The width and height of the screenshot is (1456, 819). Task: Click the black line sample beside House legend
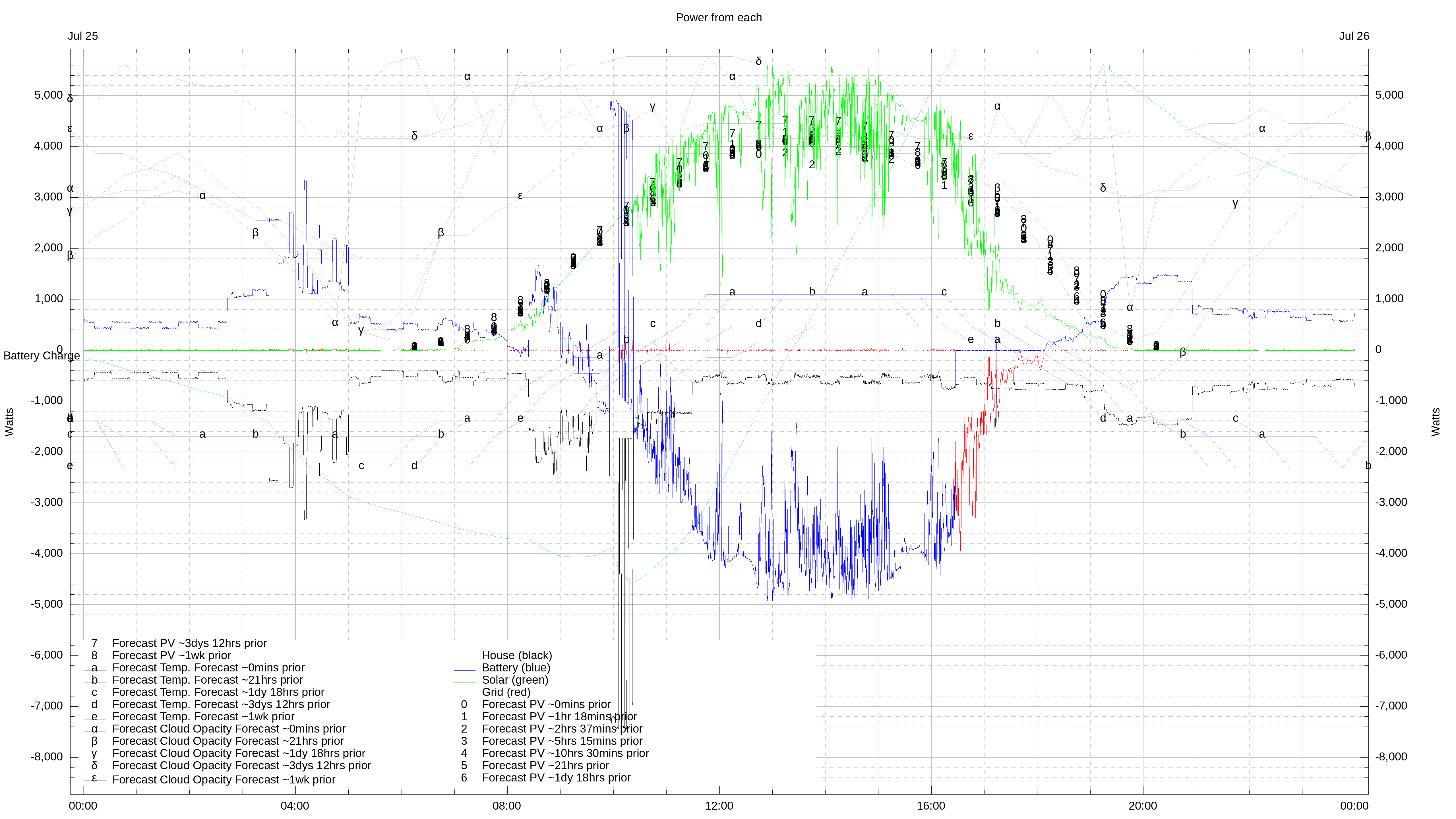click(464, 657)
